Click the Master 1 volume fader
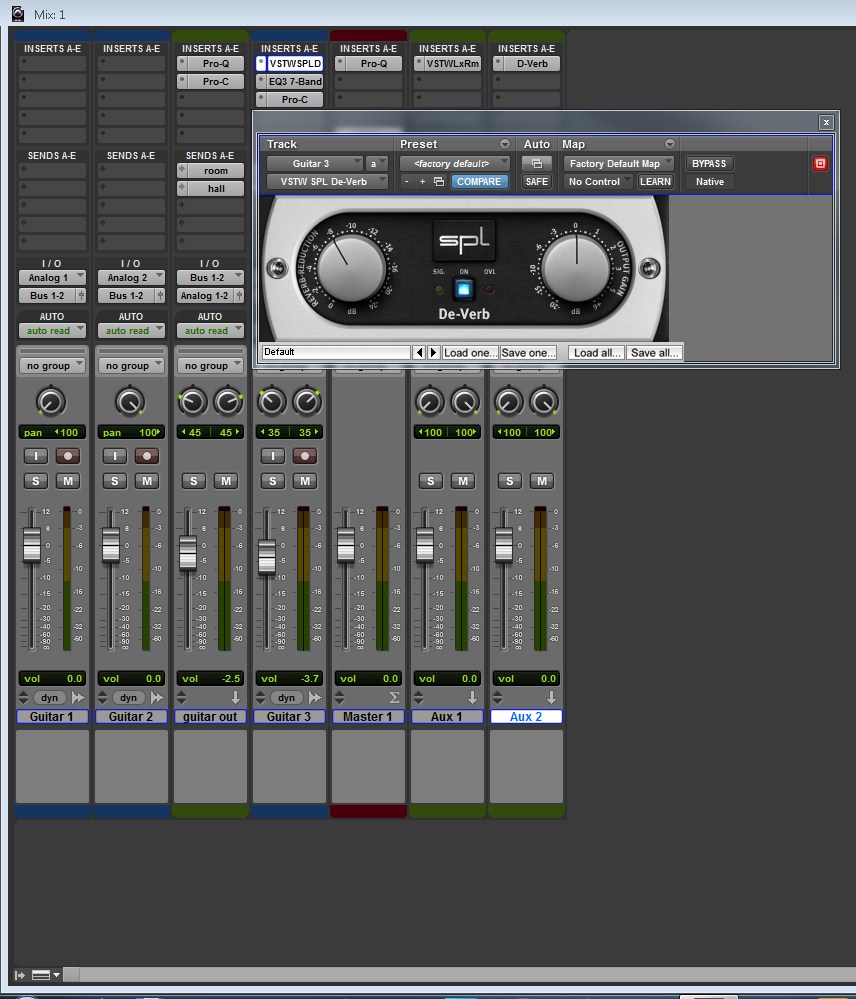856x999 pixels. pos(346,545)
